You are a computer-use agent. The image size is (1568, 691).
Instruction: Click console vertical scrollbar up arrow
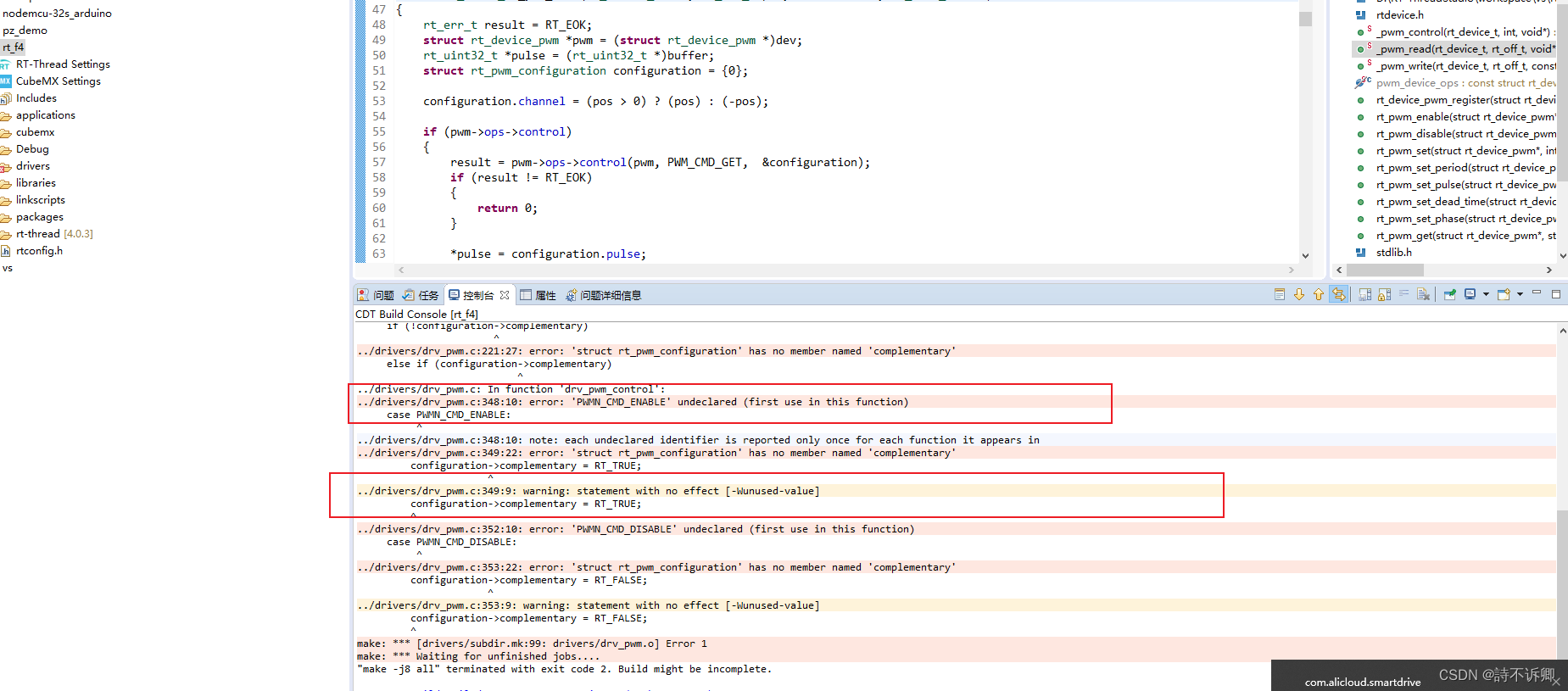[1562, 331]
